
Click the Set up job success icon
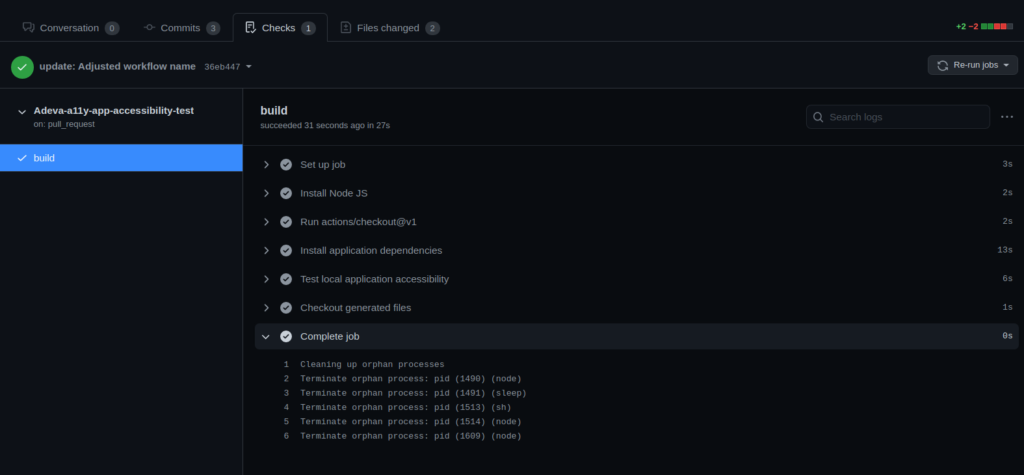(286, 165)
